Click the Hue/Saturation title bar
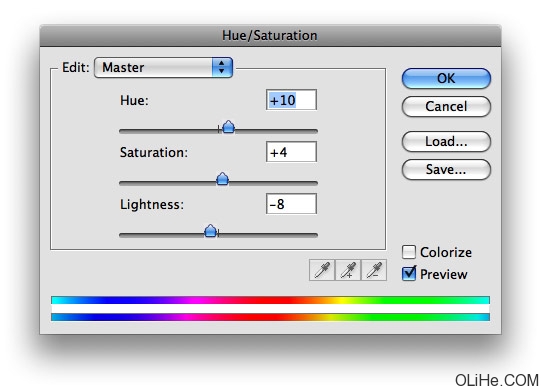This screenshot has width=541, height=389. tap(270, 35)
